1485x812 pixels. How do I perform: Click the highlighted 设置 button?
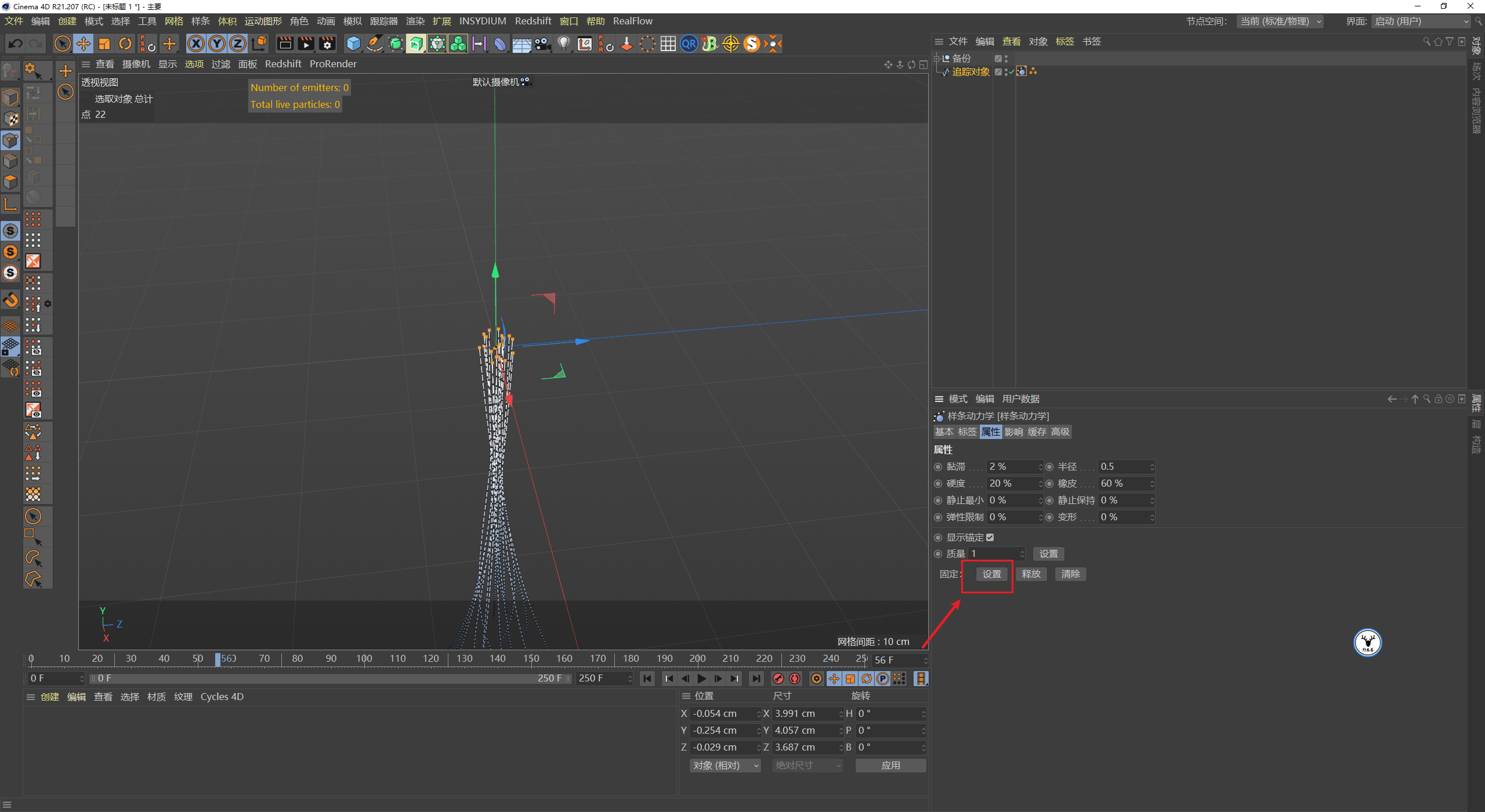(991, 574)
